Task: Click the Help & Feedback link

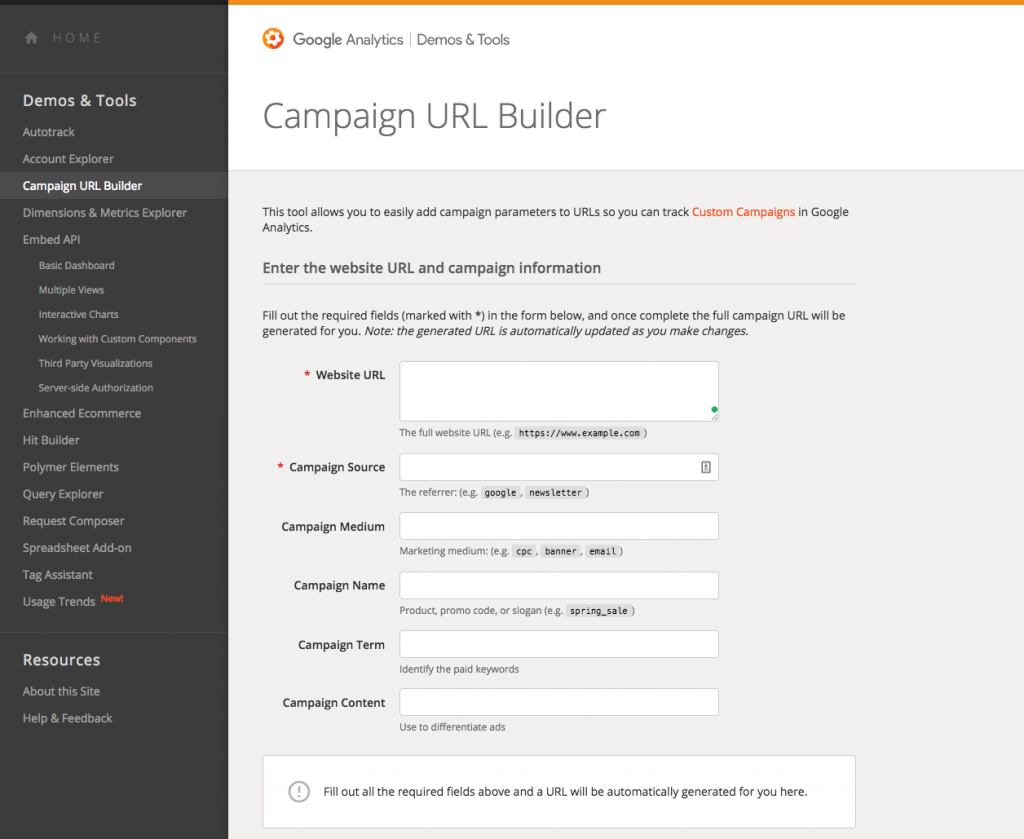Action: pyautogui.click(x=68, y=718)
